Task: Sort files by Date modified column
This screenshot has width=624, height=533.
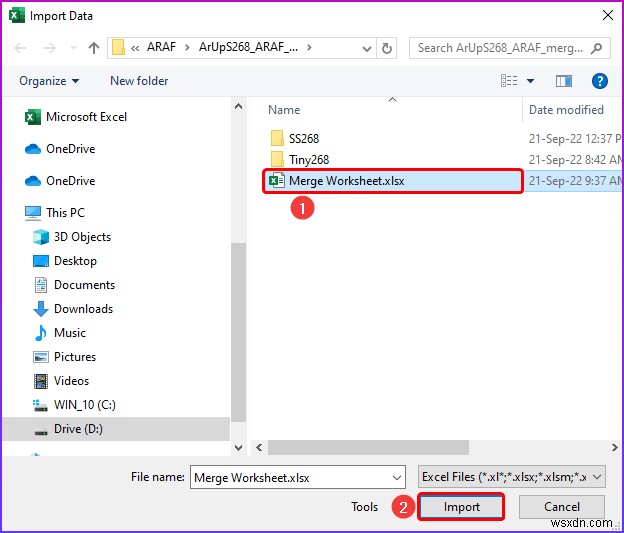Action: [566, 110]
